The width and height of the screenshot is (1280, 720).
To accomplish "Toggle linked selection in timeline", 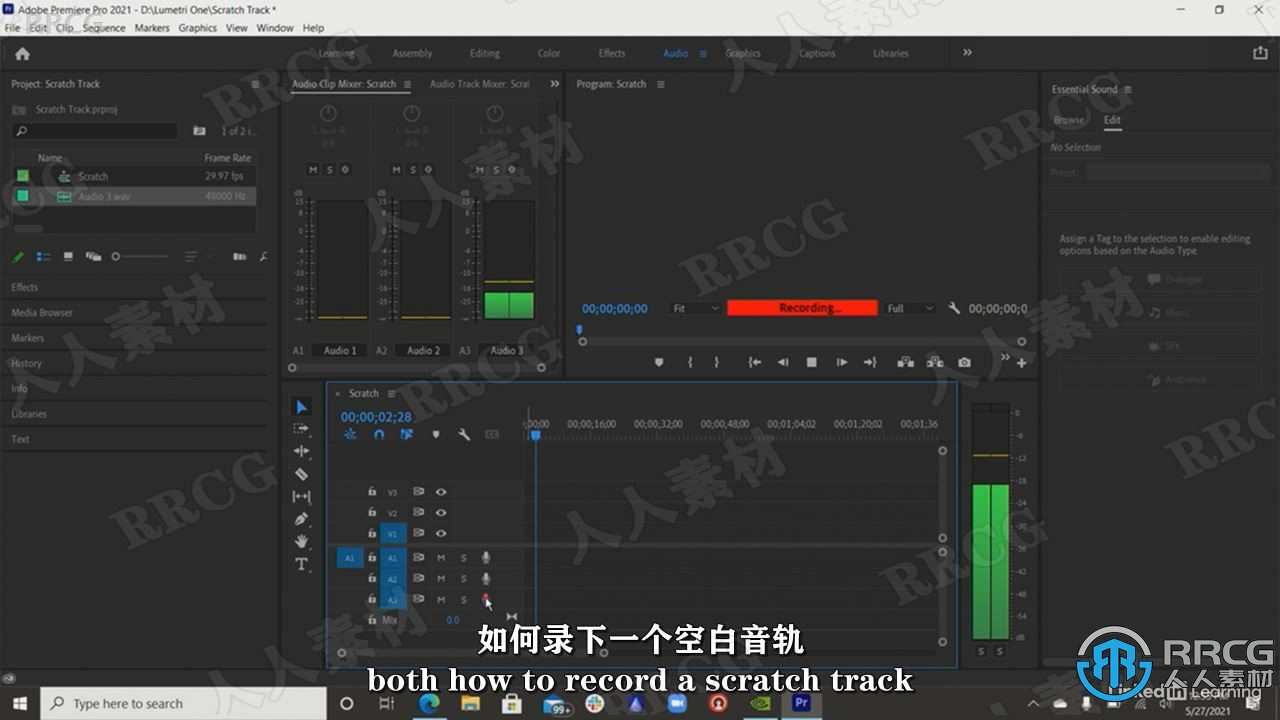I will 407,435.
